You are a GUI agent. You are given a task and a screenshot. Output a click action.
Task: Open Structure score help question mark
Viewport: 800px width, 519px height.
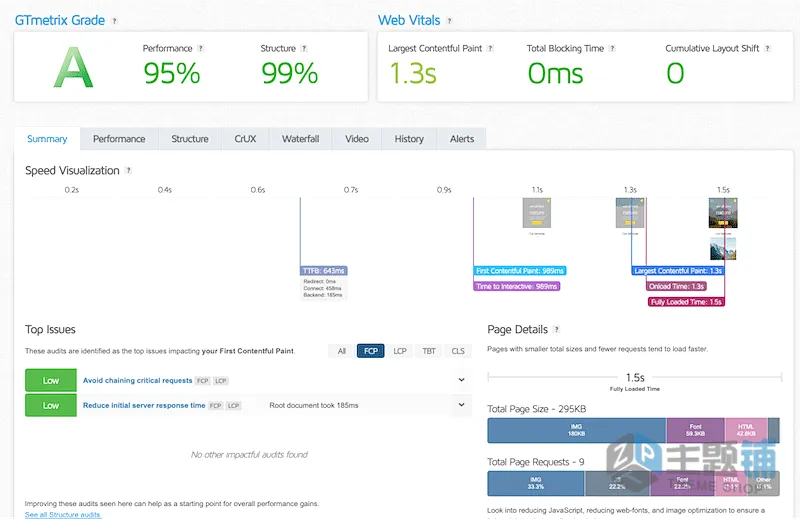click(304, 48)
